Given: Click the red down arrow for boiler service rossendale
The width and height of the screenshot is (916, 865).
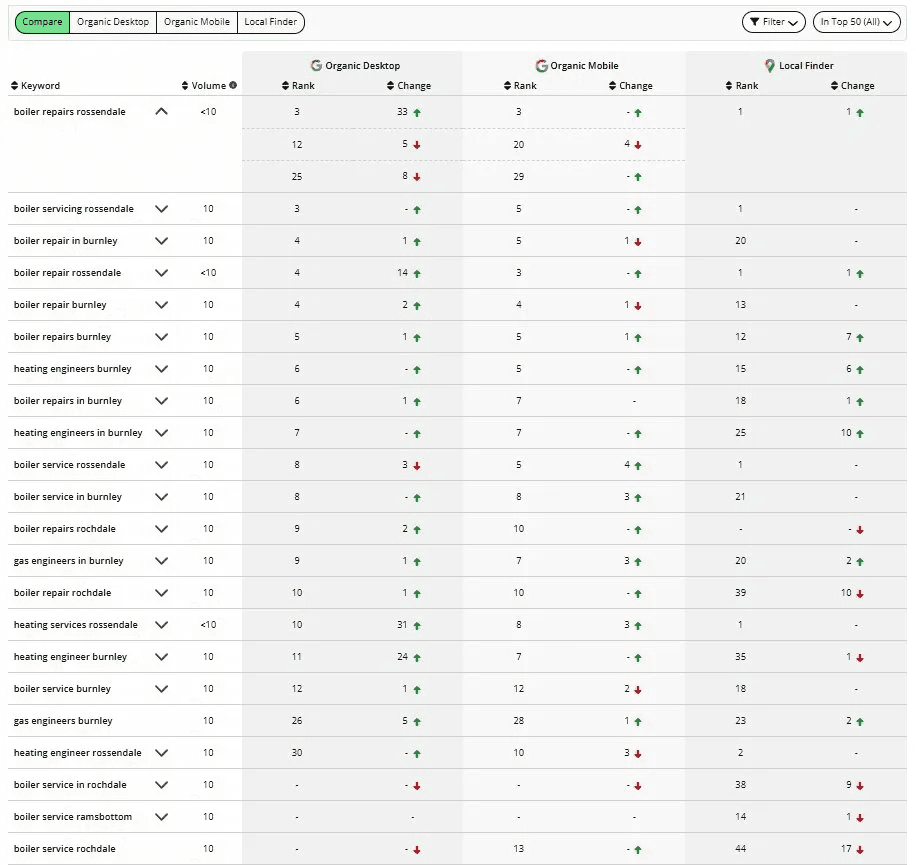Looking at the screenshot, I should click(x=415, y=464).
